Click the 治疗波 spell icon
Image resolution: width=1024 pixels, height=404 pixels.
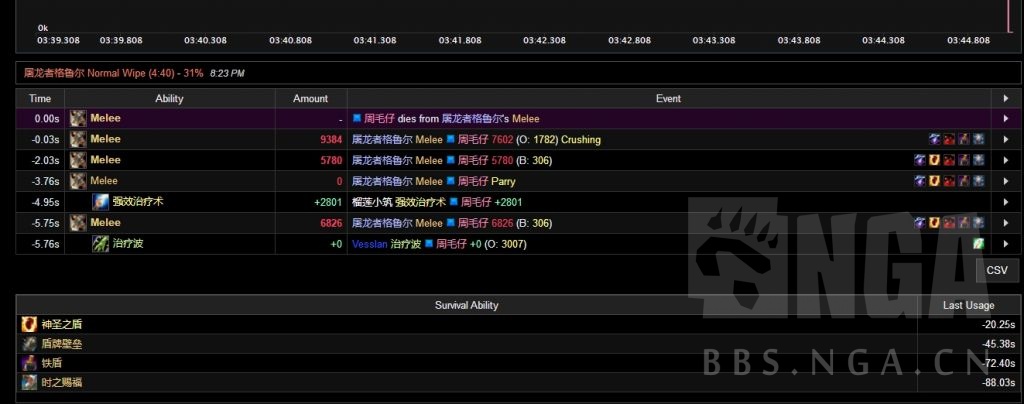point(101,244)
